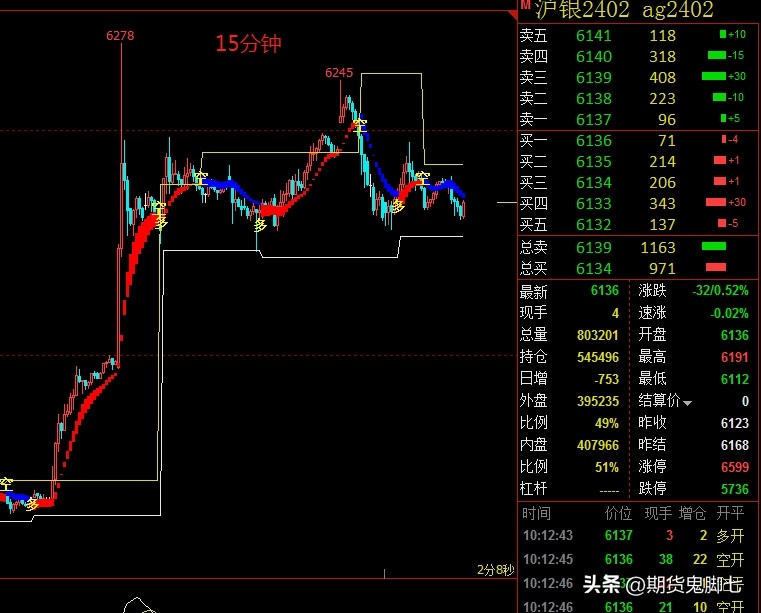The height and width of the screenshot is (613, 761).
Task: Click the 跌停 value 5736
Action: [x=735, y=489]
